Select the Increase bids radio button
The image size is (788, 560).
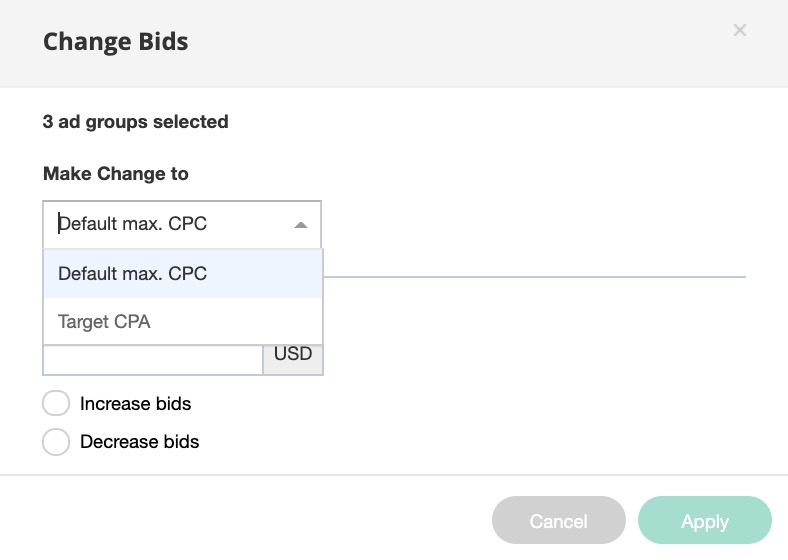click(56, 404)
